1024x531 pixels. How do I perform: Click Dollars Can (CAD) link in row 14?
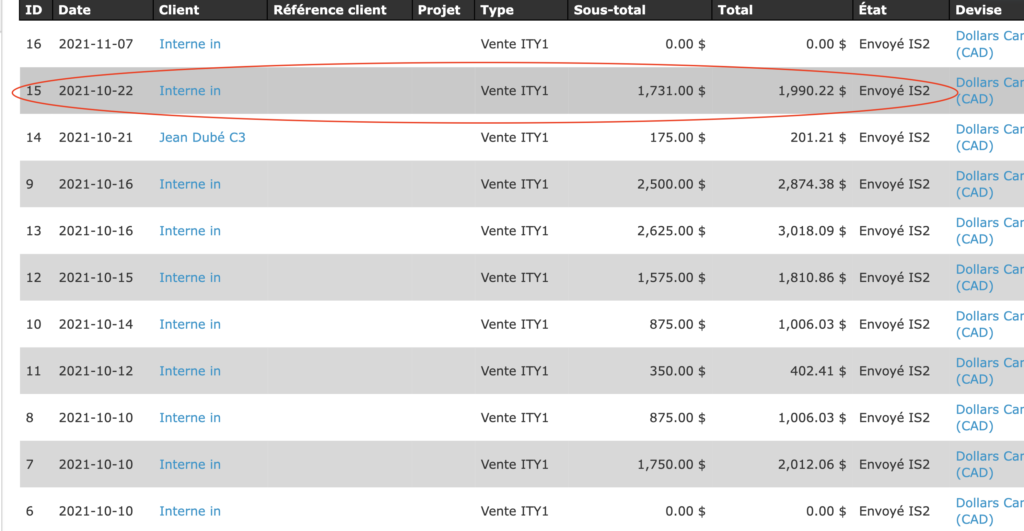pyautogui.click(x=988, y=138)
